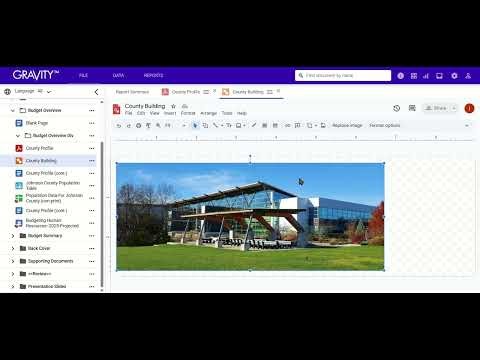Open Johnson County Population Table item
The image size is (480, 360).
tap(53, 186)
